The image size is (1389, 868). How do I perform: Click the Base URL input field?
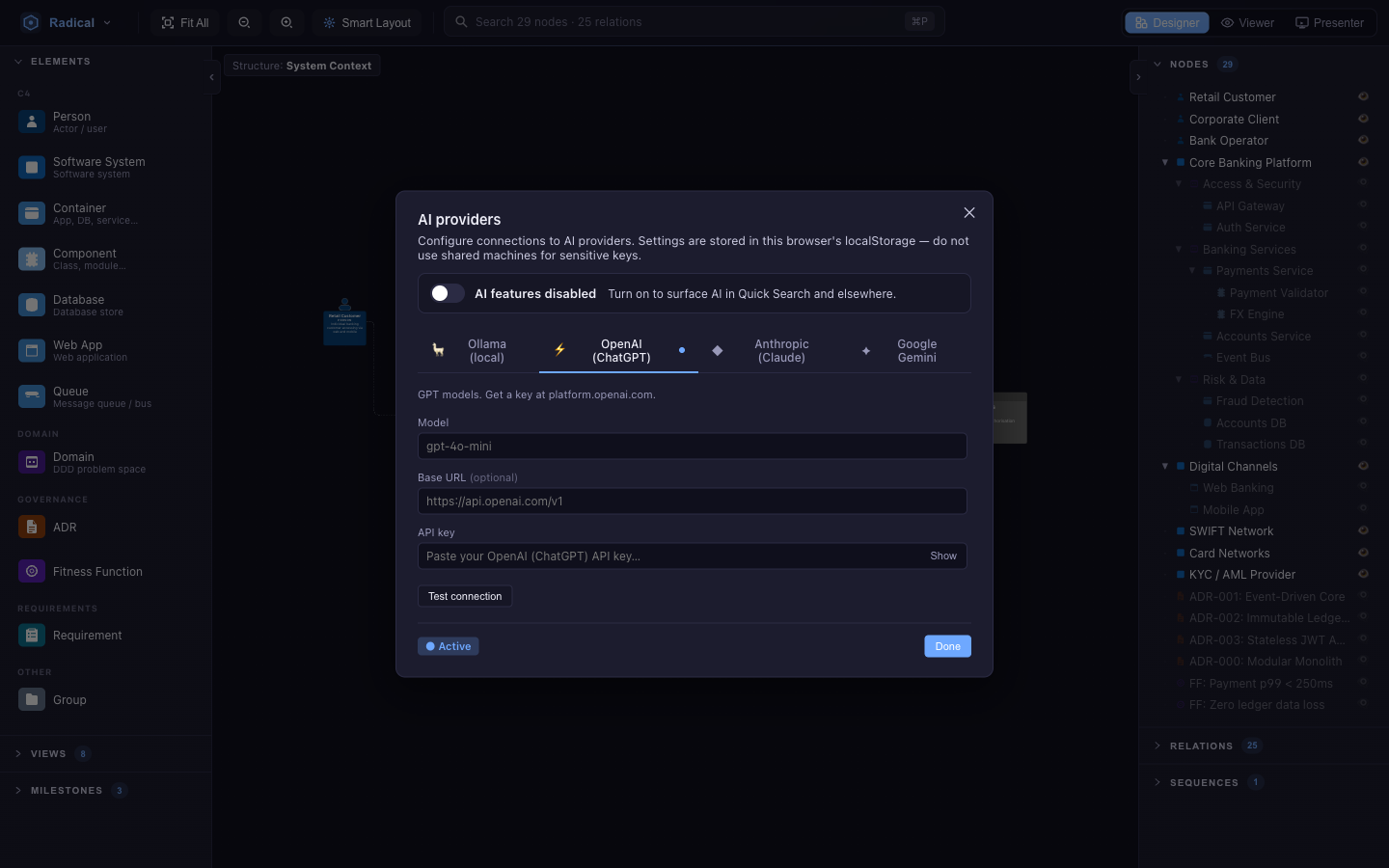click(x=693, y=502)
